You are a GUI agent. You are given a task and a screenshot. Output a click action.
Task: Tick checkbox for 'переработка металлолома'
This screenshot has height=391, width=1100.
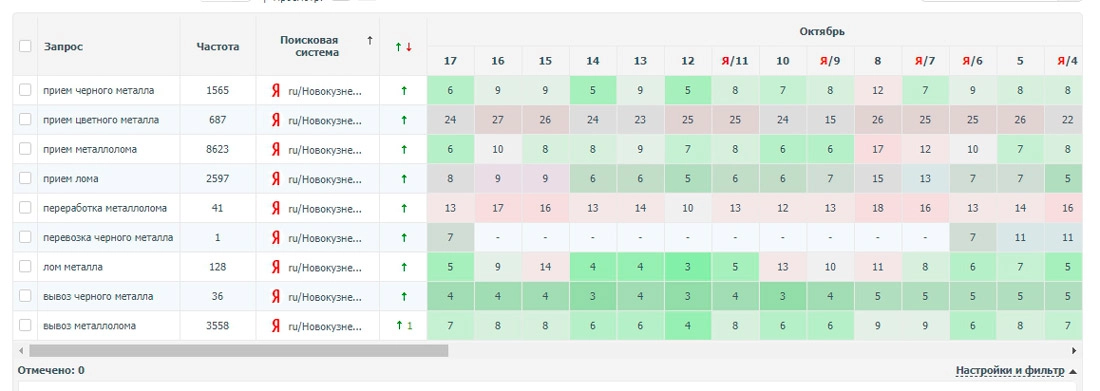coord(25,208)
